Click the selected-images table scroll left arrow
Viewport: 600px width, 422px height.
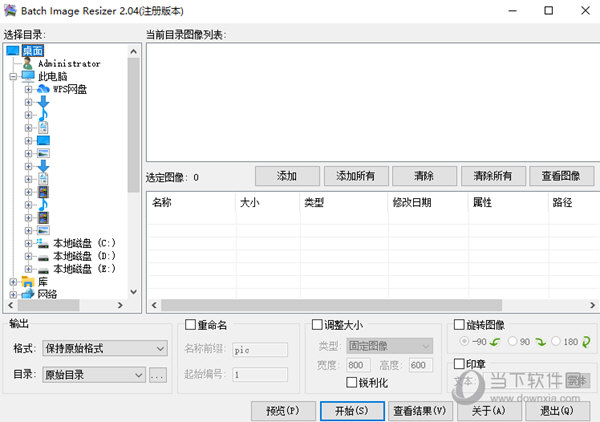click(x=154, y=305)
